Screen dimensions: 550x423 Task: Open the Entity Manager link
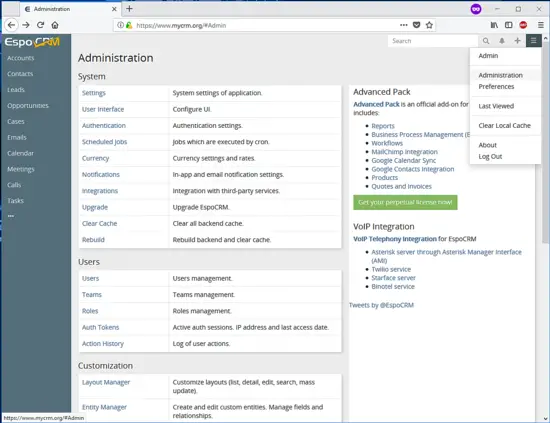click(104, 407)
